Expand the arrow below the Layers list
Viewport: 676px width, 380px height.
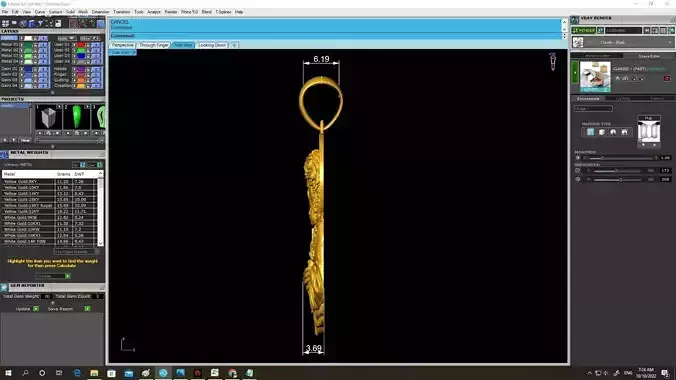tap(53, 93)
